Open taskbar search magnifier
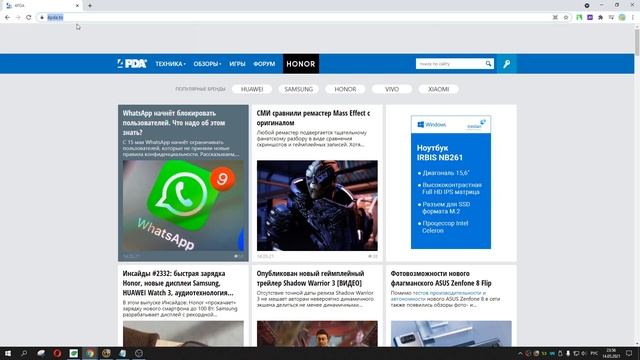Screen dimensions: 640x360 (x=24, y=353)
